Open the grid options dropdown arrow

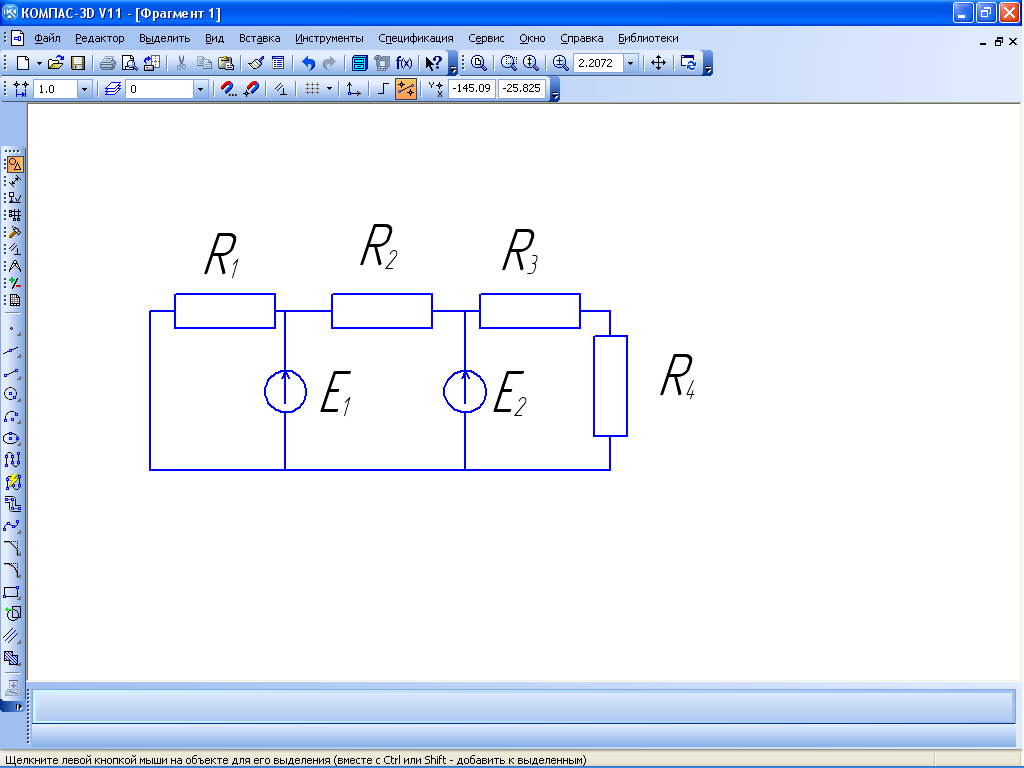pos(328,89)
